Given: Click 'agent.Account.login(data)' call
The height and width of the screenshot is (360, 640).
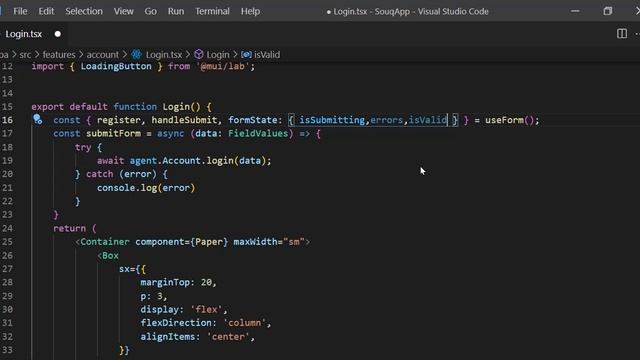Looking at the screenshot, I should pos(198,160).
